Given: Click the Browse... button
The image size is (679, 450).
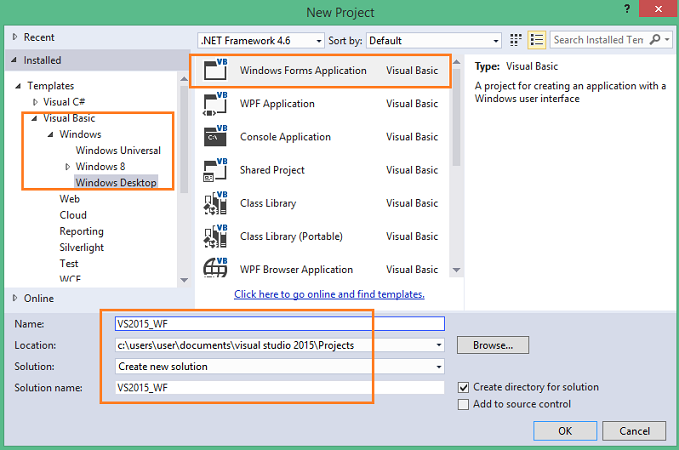Looking at the screenshot, I should [493, 345].
